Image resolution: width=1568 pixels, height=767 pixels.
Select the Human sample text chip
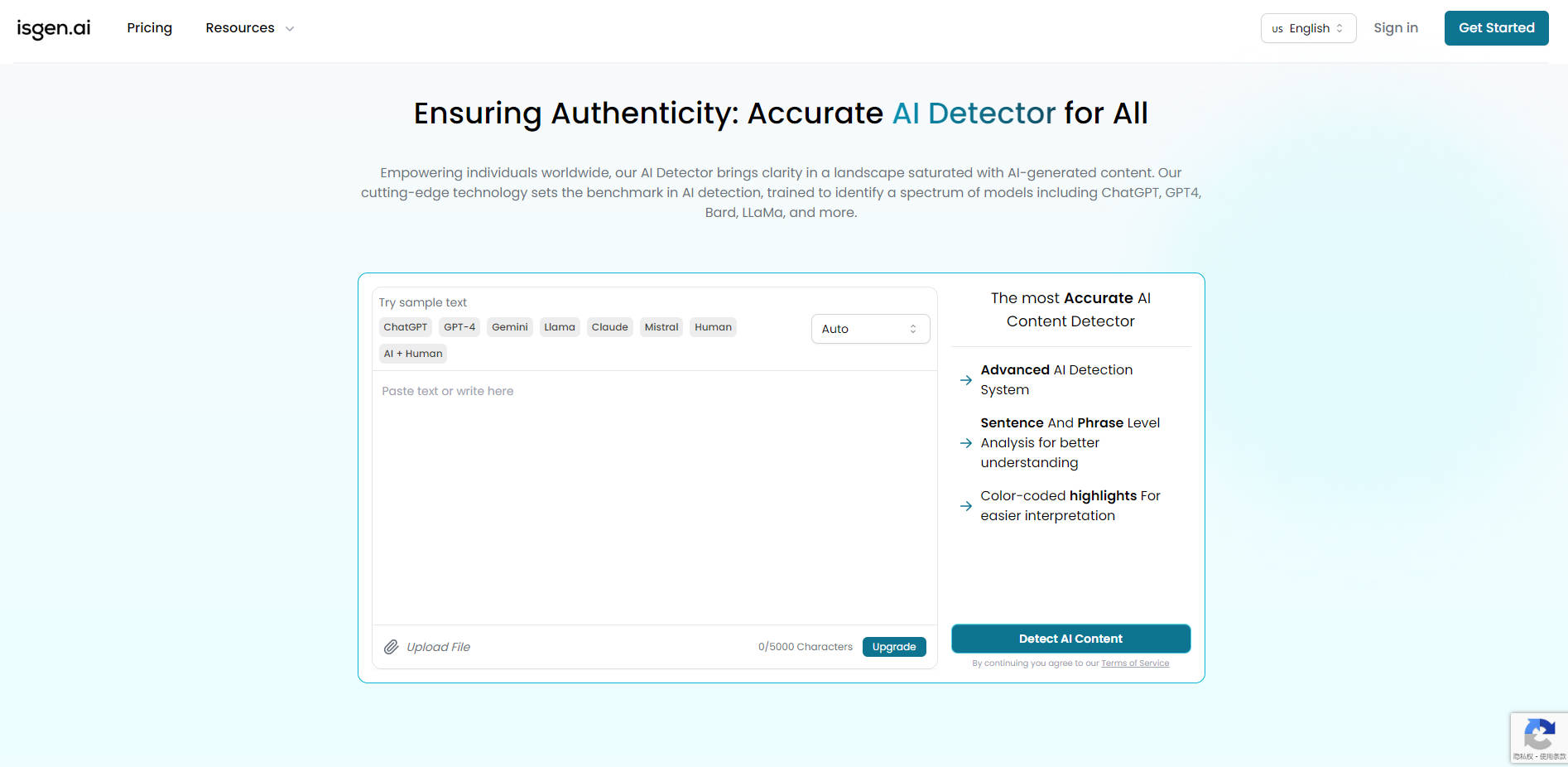click(x=713, y=326)
